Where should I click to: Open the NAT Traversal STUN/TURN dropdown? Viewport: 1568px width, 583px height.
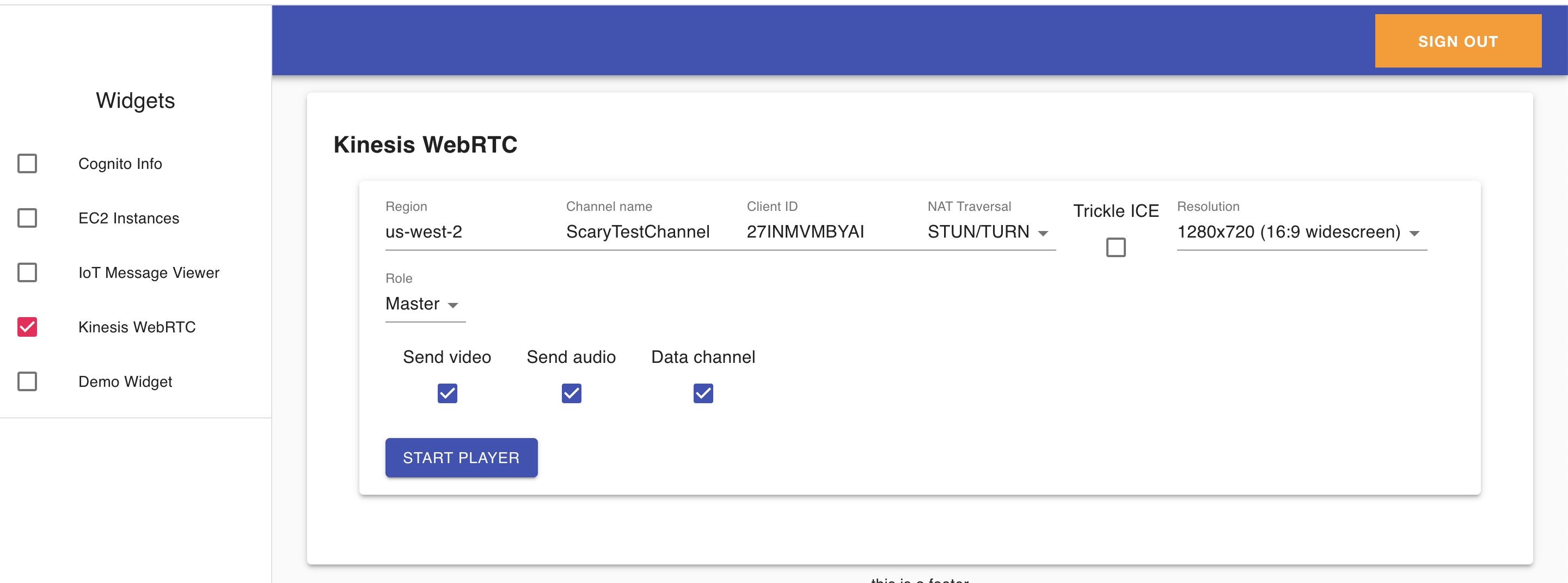coord(991,232)
